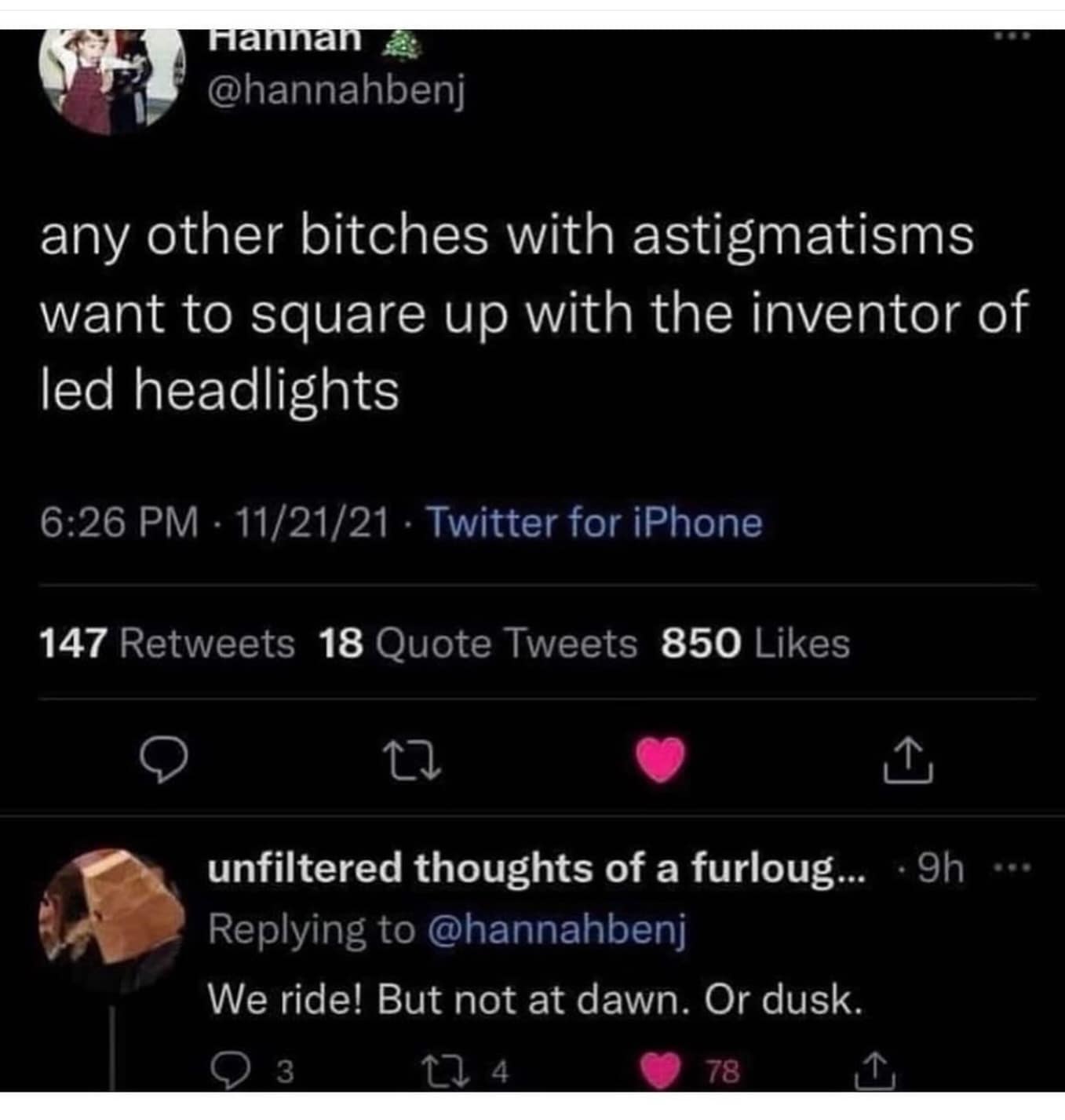
Task: View the 18 Quote Tweets
Action: 478,644
